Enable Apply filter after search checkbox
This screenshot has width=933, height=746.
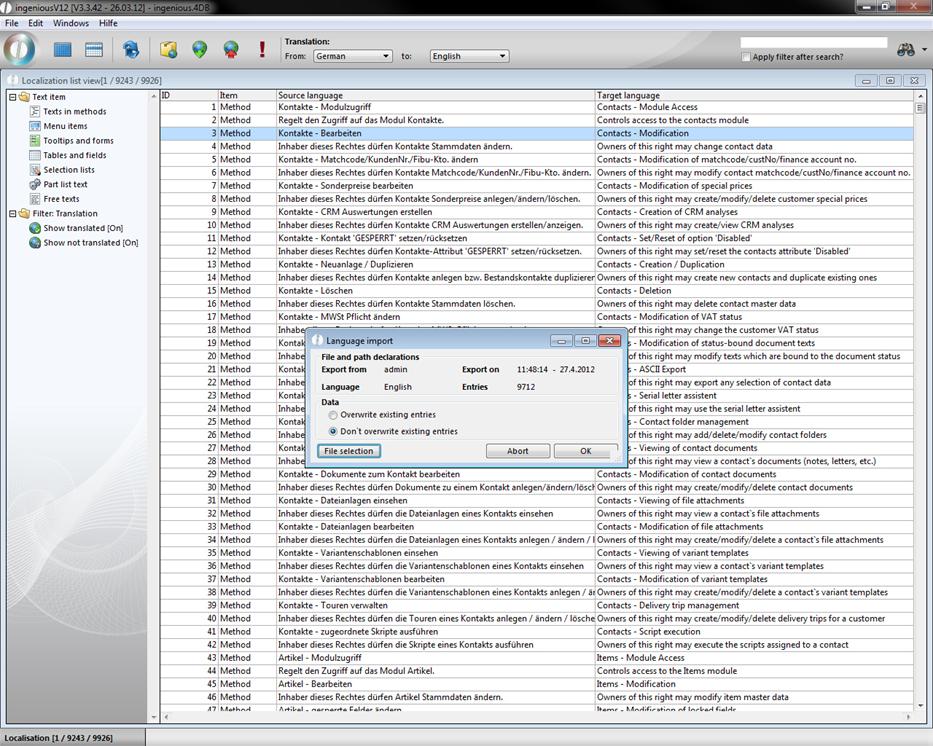click(746, 57)
